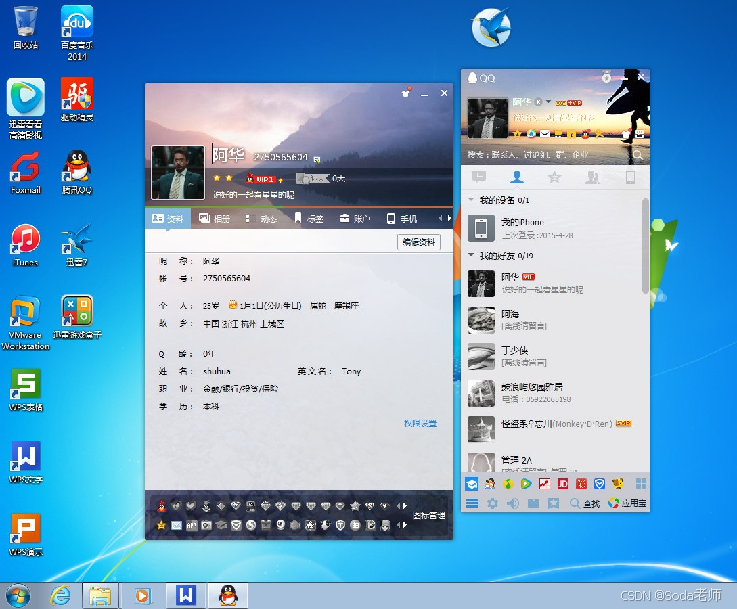Open the Tencent Video play icon in QQ

click(526, 484)
